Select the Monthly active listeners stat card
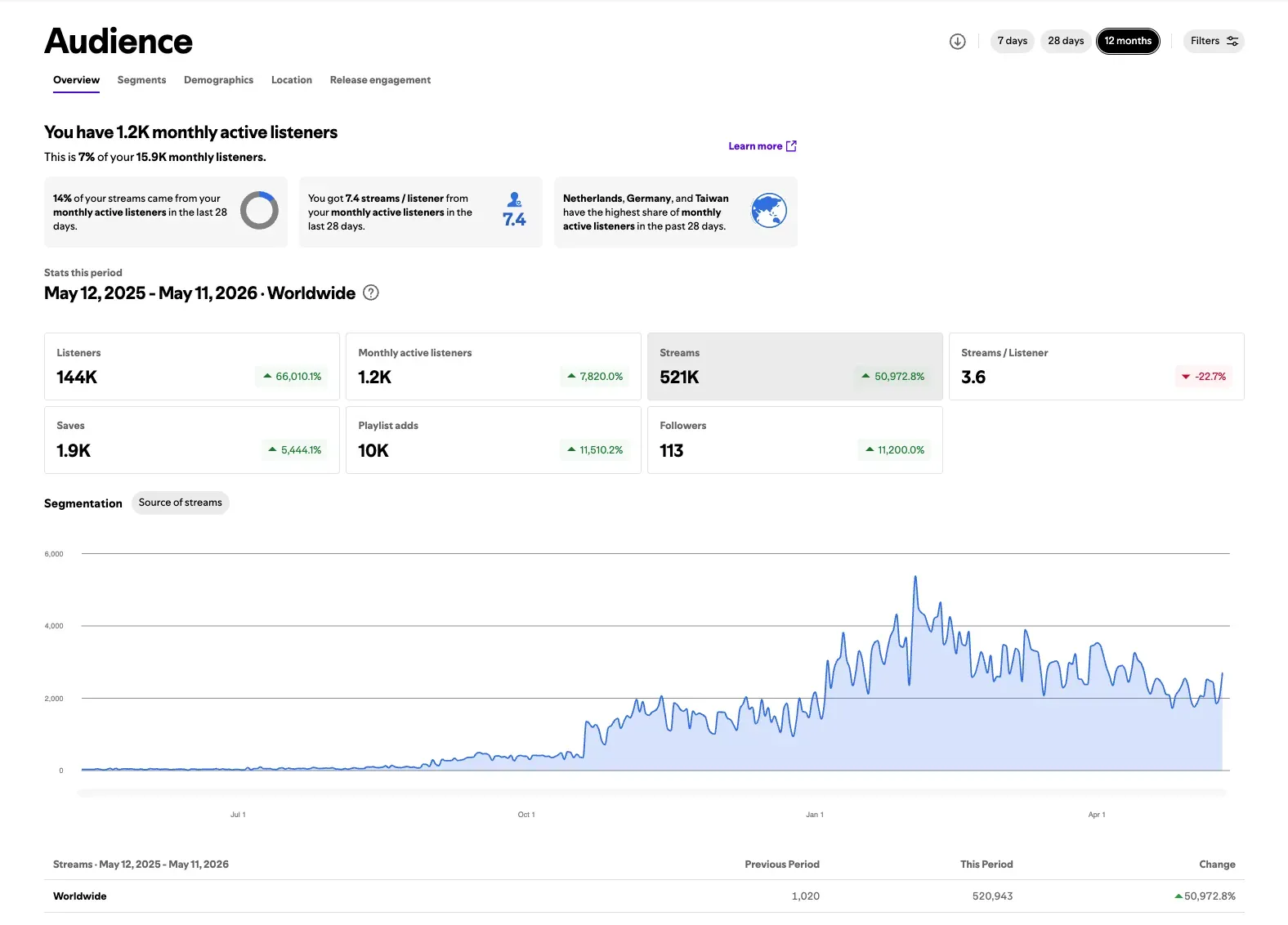The height and width of the screenshot is (925, 1288). 494,366
